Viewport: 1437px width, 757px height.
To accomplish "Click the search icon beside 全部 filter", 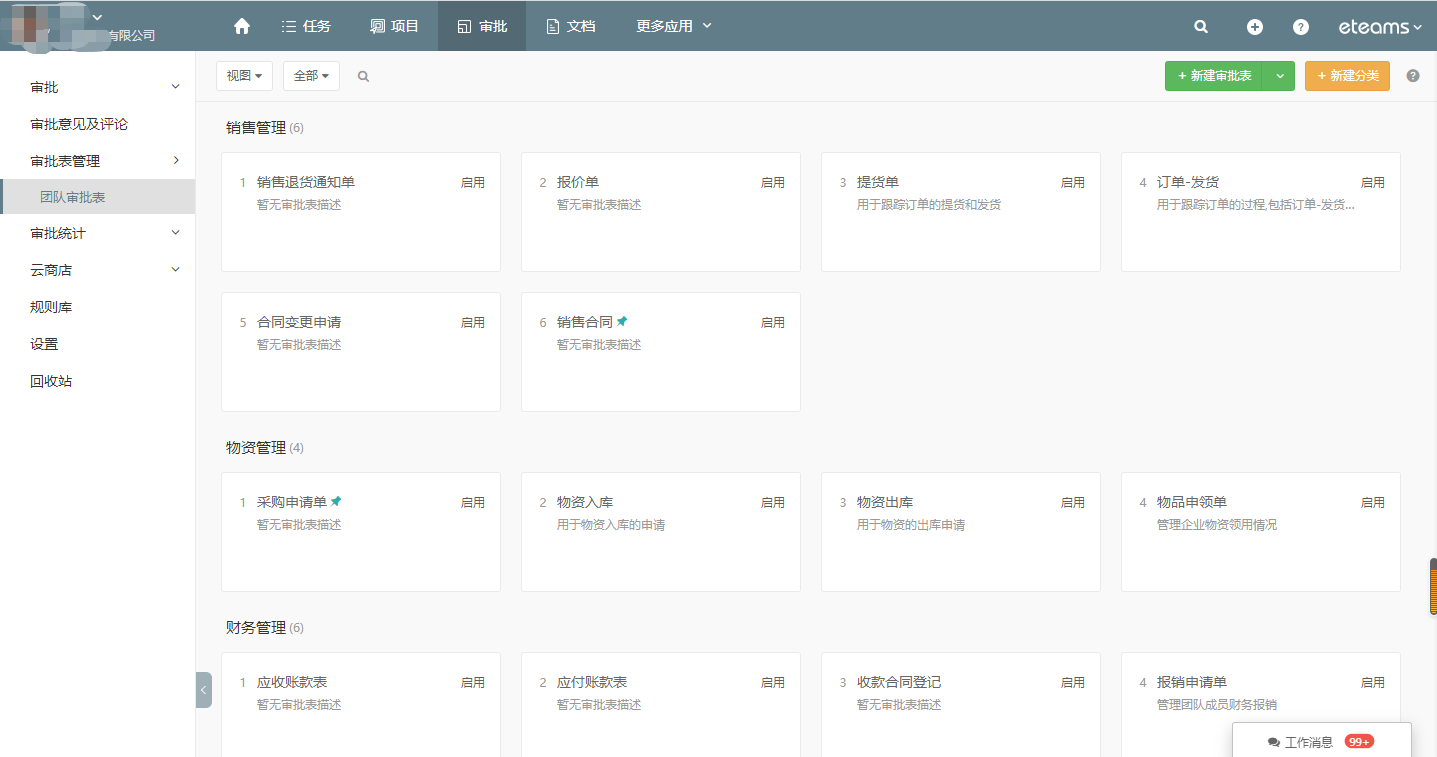I will point(363,76).
